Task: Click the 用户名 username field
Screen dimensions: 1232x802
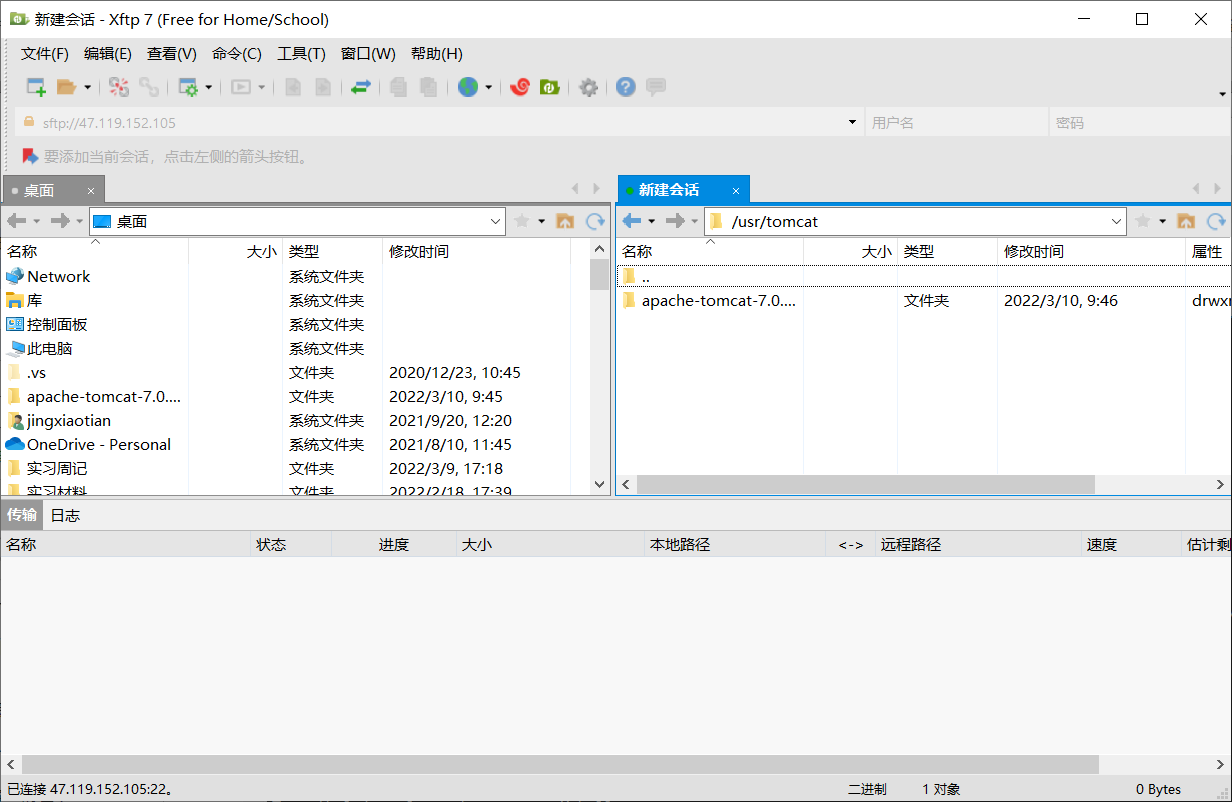Action: pyautogui.click(x=956, y=123)
